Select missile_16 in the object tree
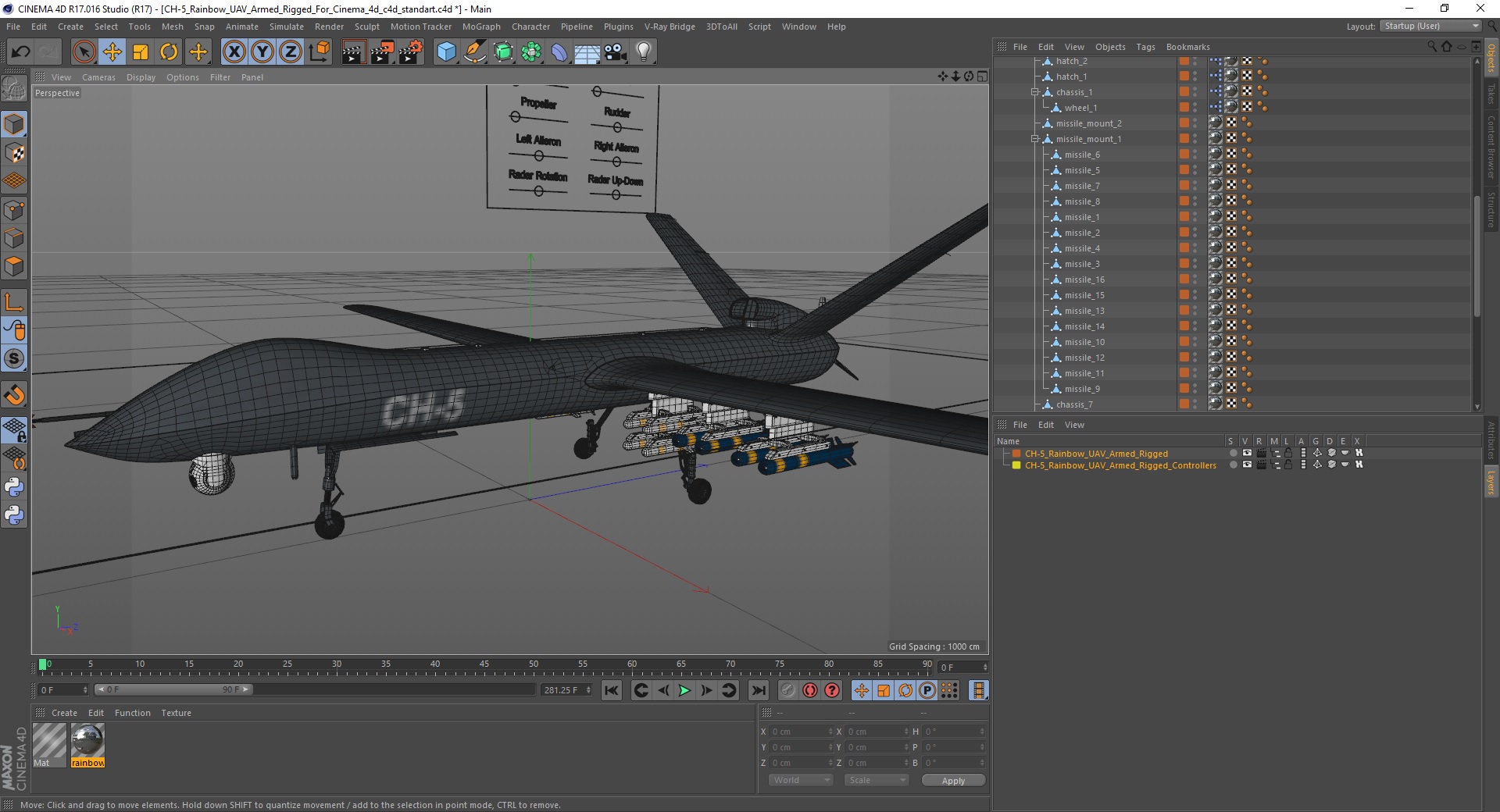Screen dimensions: 1500x812 click(x=1084, y=280)
